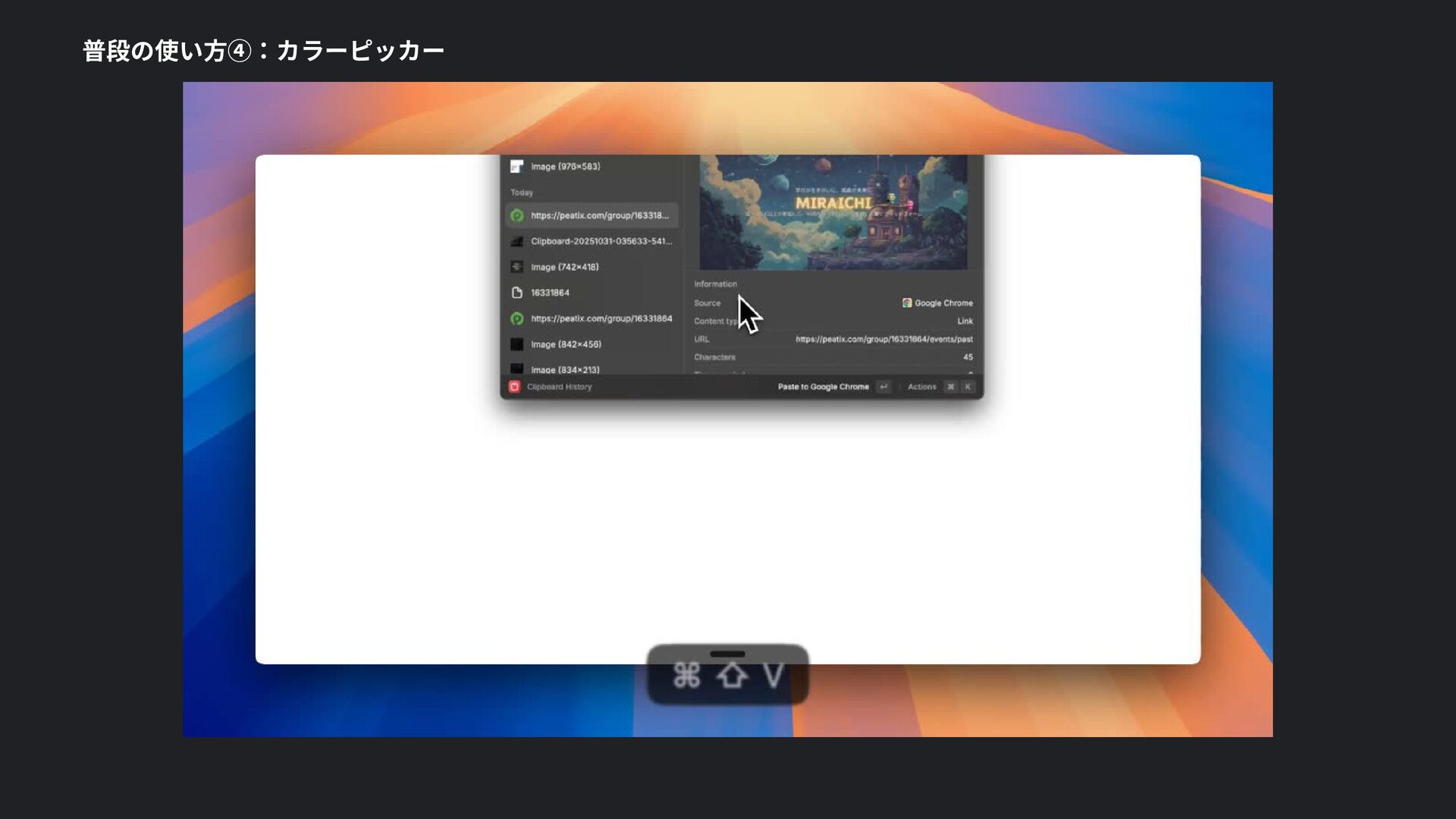Click the Return key icon
This screenshot has height=819, width=1456.
pos(883,387)
